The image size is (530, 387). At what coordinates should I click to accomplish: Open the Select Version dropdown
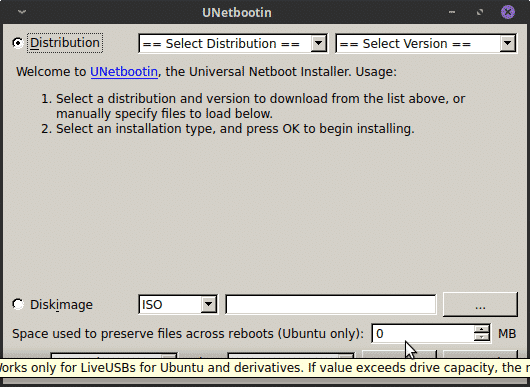click(x=426, y=43)
